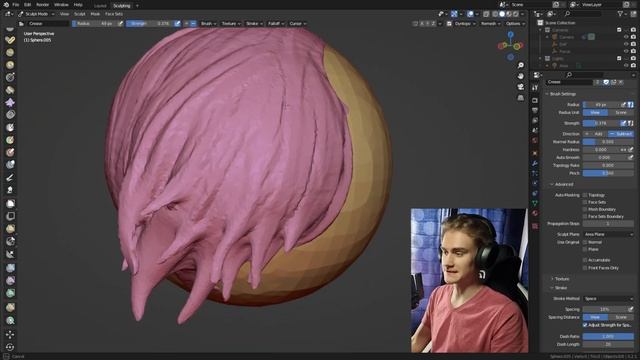Set Spacing Distance to Scene

coord(621,317)
